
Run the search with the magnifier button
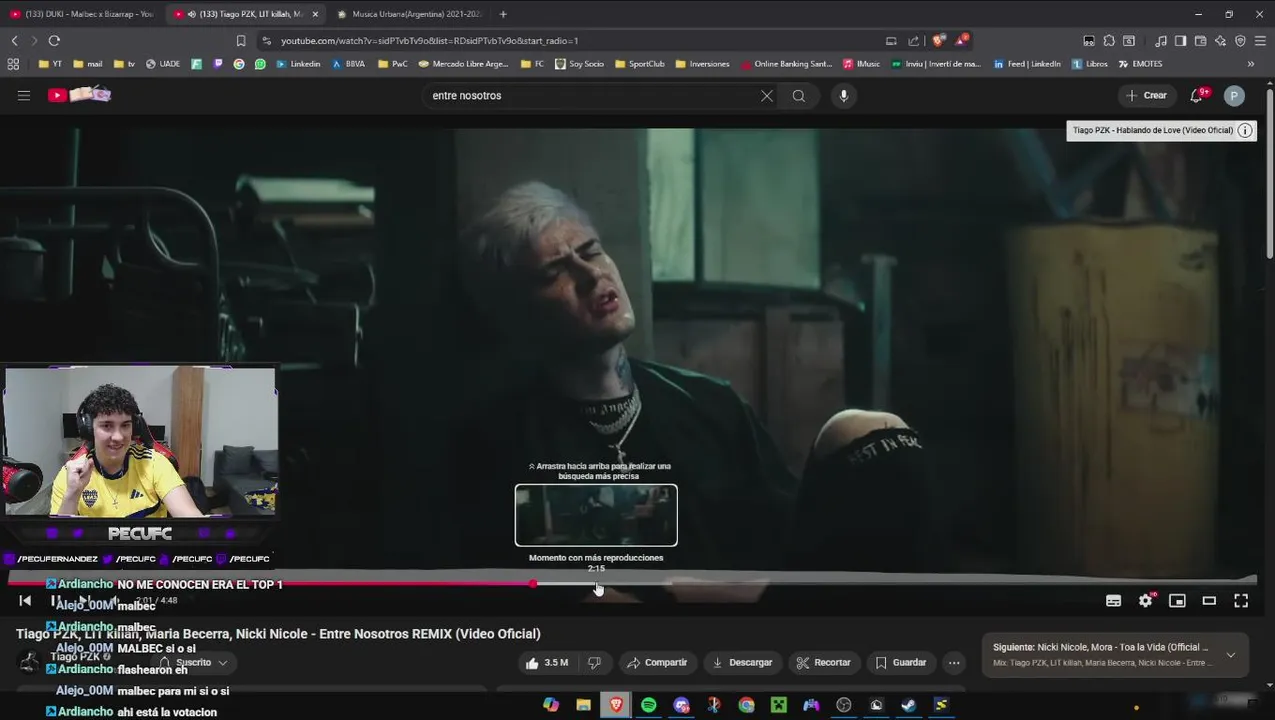click(x=799, y=96)
